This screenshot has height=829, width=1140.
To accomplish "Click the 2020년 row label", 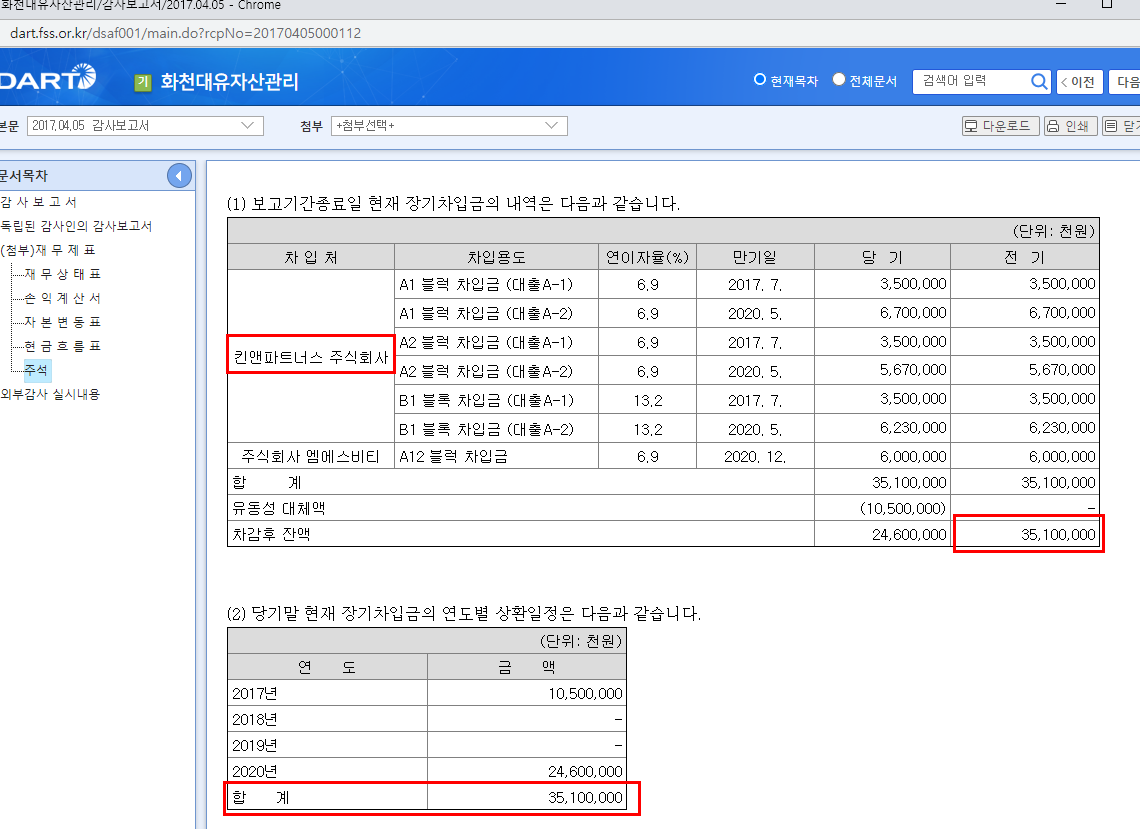I will 254,772.
